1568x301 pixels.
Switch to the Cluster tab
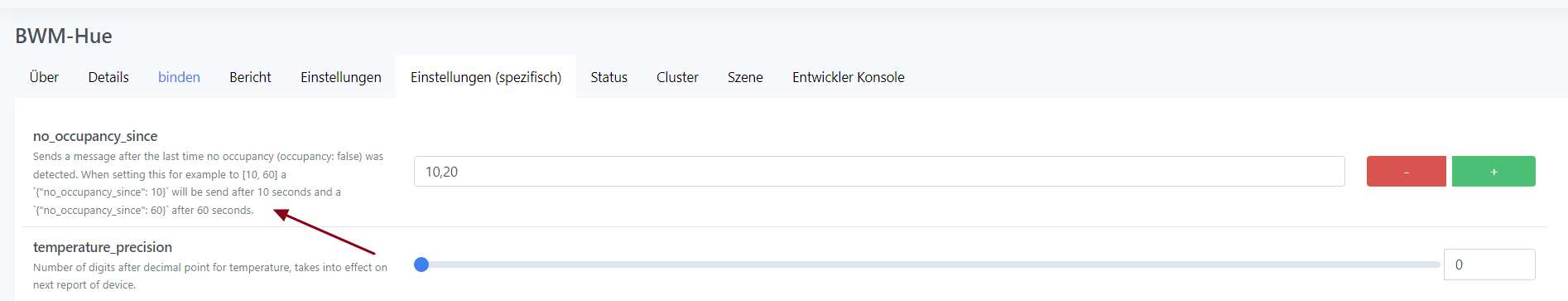click(x=677, y=77)
